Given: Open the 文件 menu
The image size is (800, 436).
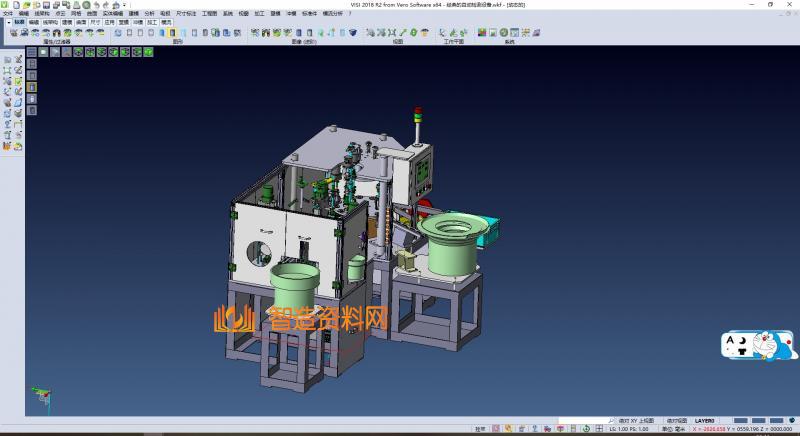Looking at the screenshot, I should (x=7, y=13).
